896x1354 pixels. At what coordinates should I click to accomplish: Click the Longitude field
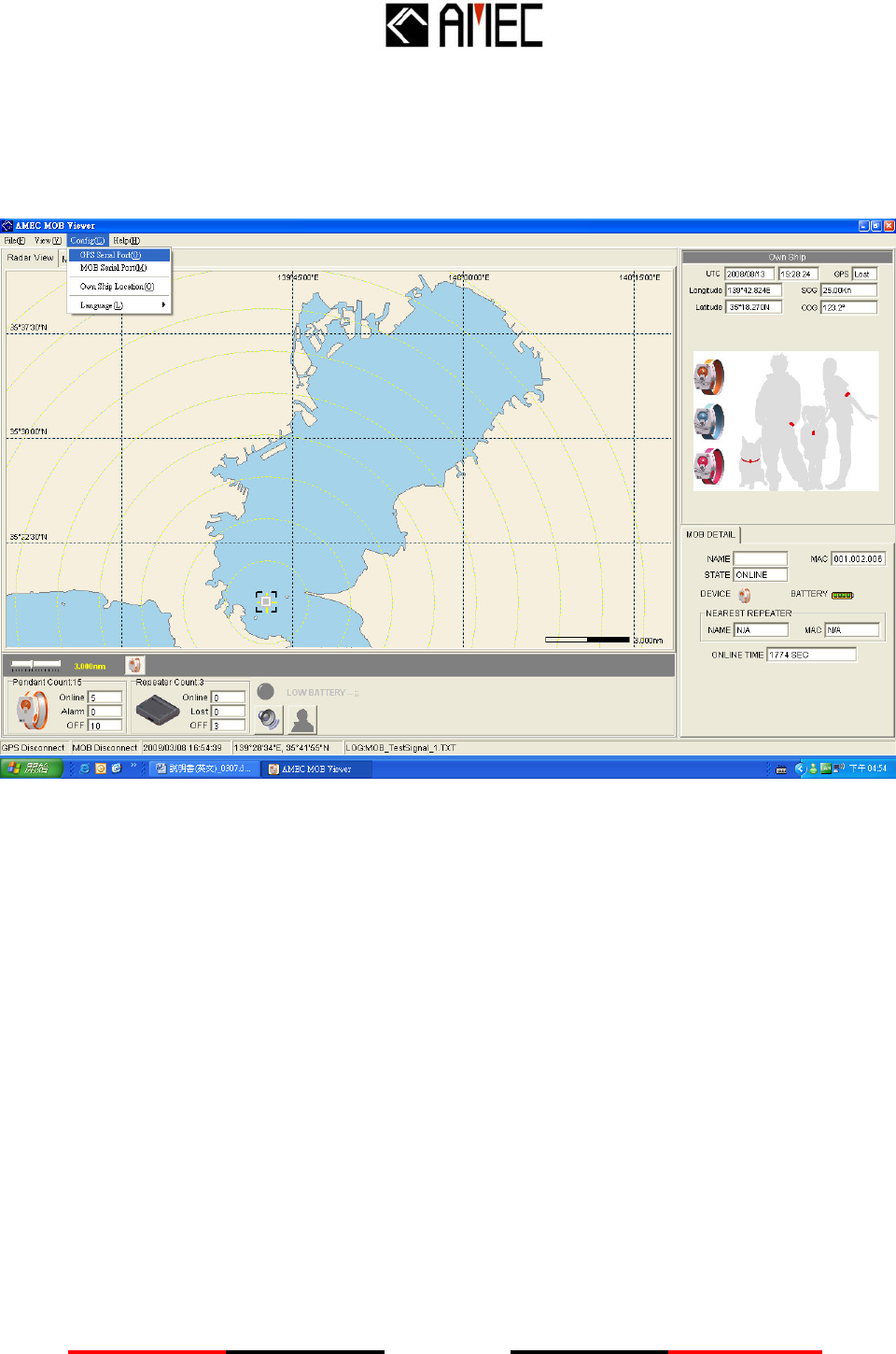click(x=753, y=290)
